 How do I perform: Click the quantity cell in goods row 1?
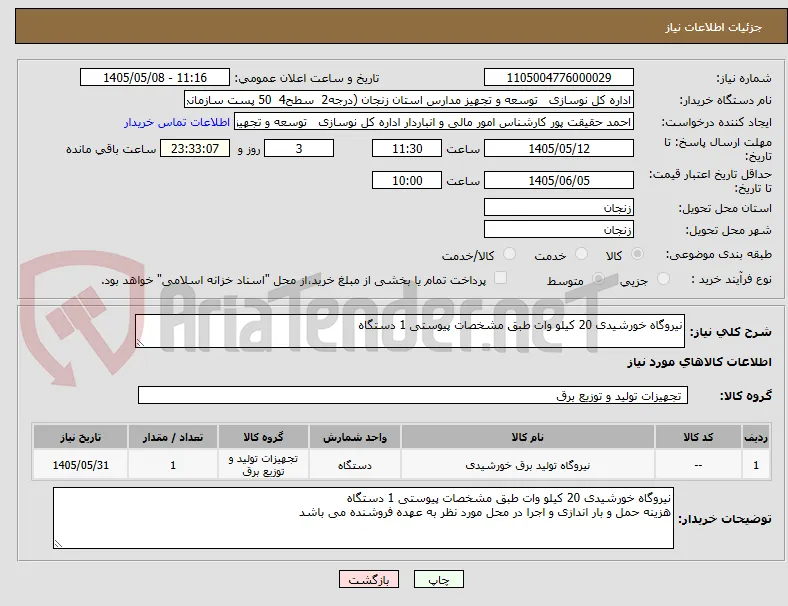[x=173, y=465]
